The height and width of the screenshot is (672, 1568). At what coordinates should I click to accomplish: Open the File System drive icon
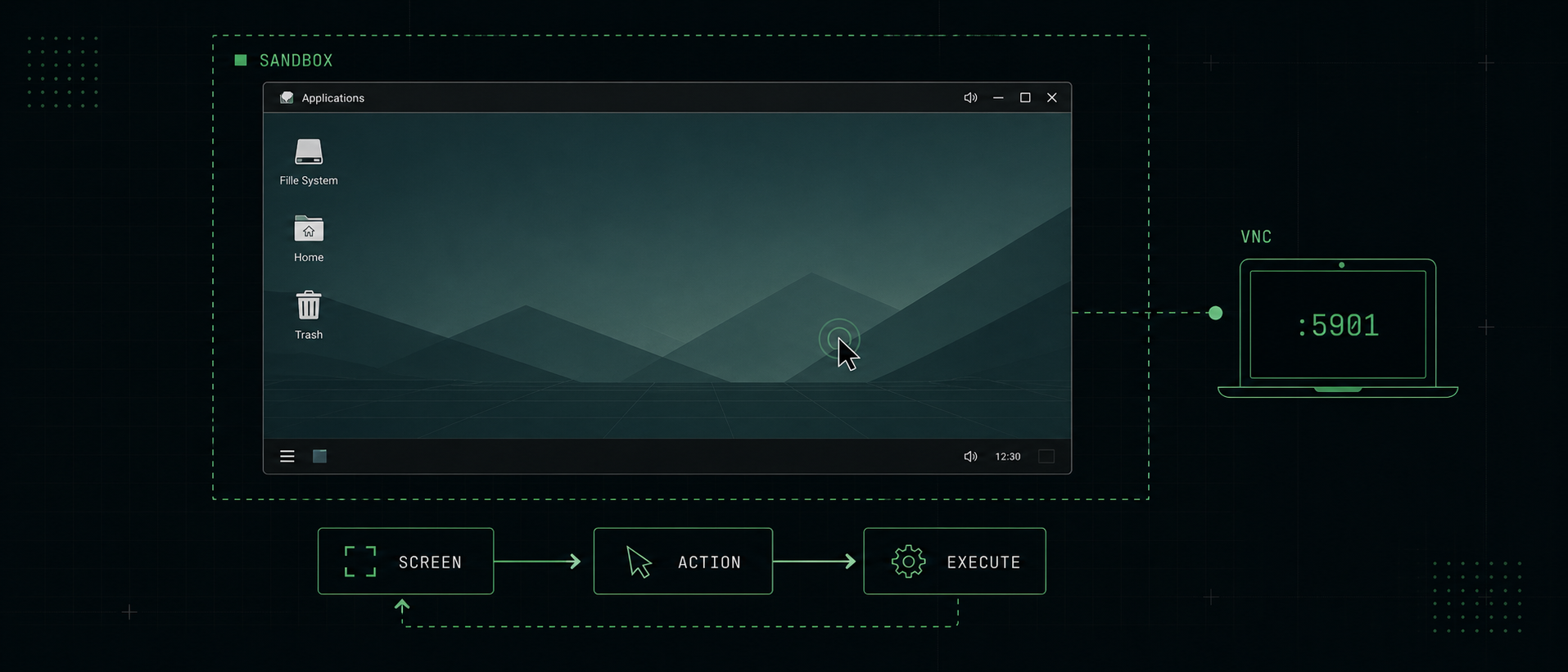pyautogui.click(x=309, y=152)
